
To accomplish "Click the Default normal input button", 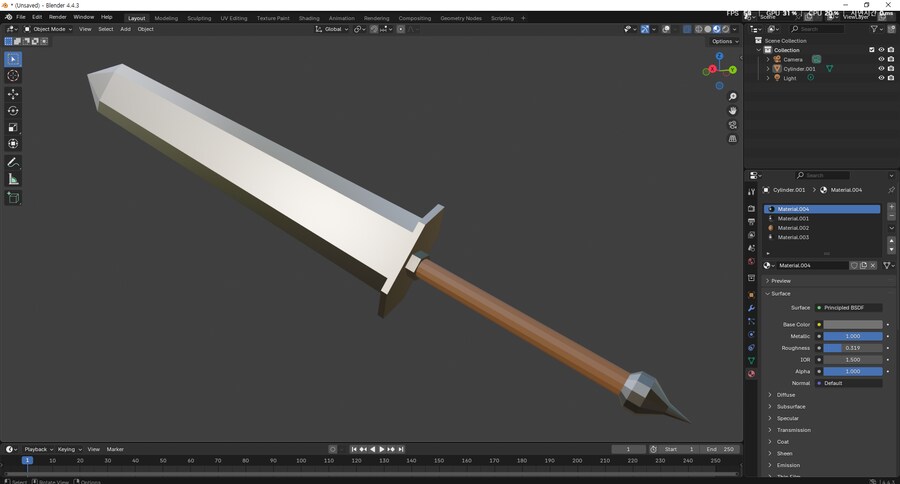I will click(849, 383).
